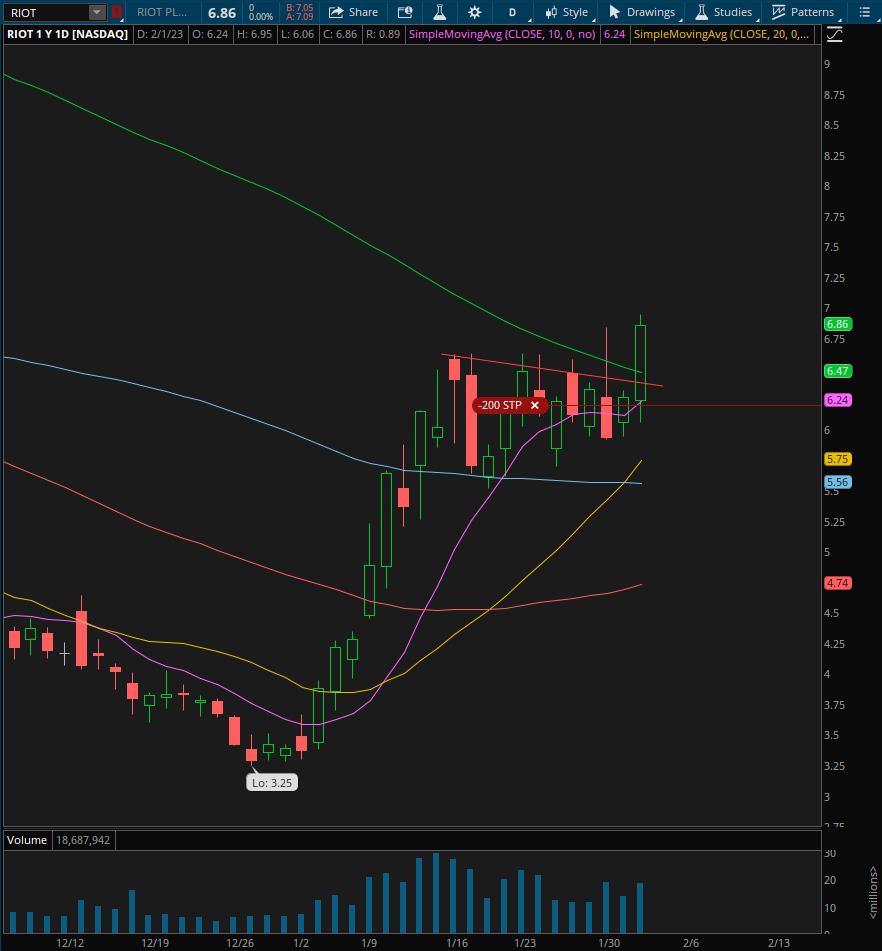The image size is (882, 951).
Task: Click the blue 5.56 moving average bubble
Action: coord(838,482)
